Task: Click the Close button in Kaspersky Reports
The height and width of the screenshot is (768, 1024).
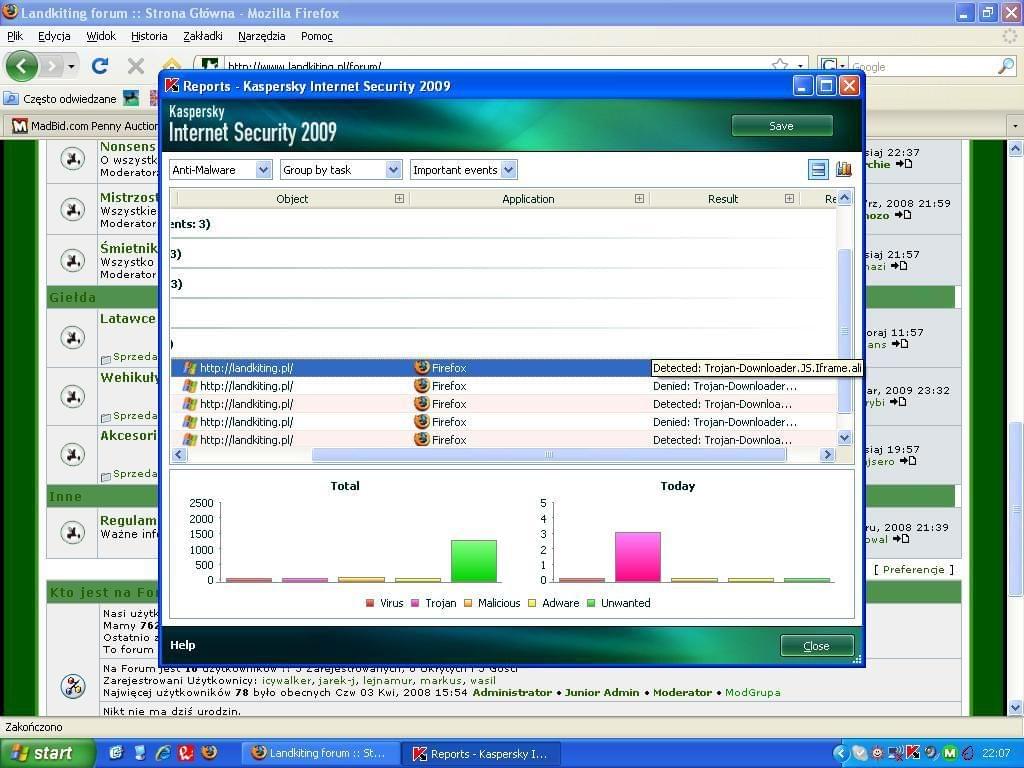Action: coord(816,646)
